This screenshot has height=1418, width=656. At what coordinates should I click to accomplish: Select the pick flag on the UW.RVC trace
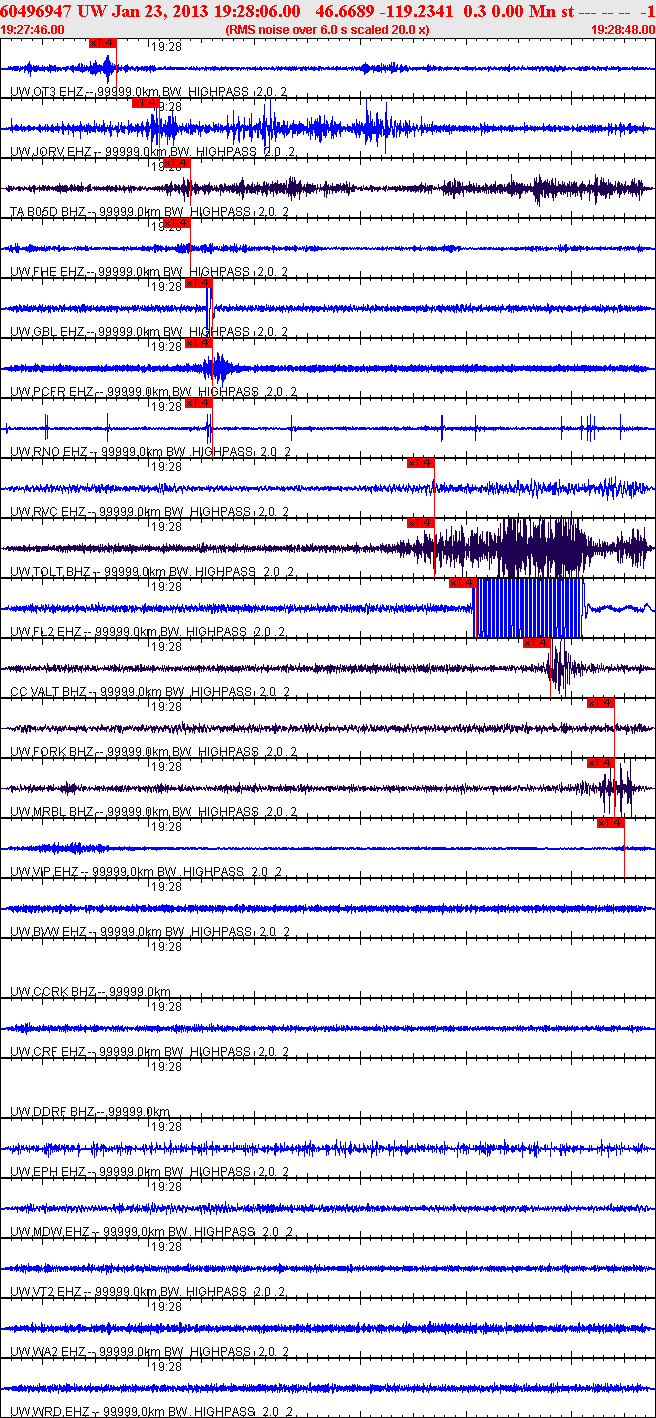(x=421, y=463)
